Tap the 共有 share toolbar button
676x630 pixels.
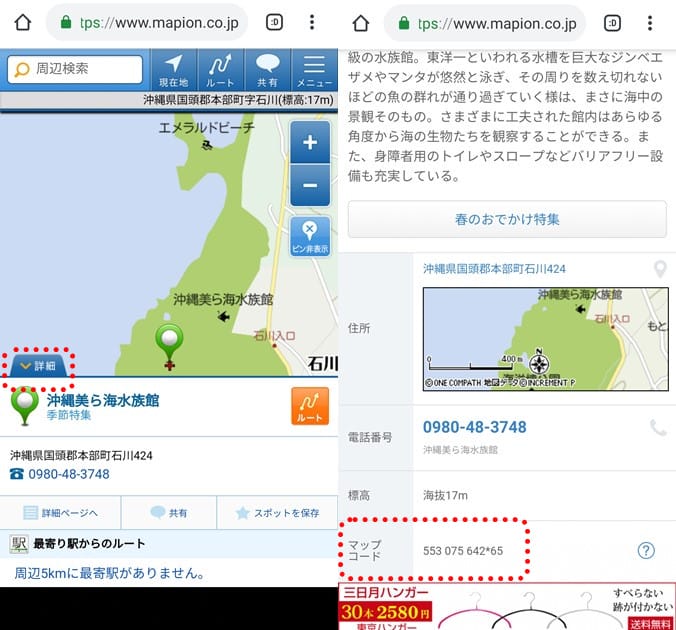tap(267, 70)
